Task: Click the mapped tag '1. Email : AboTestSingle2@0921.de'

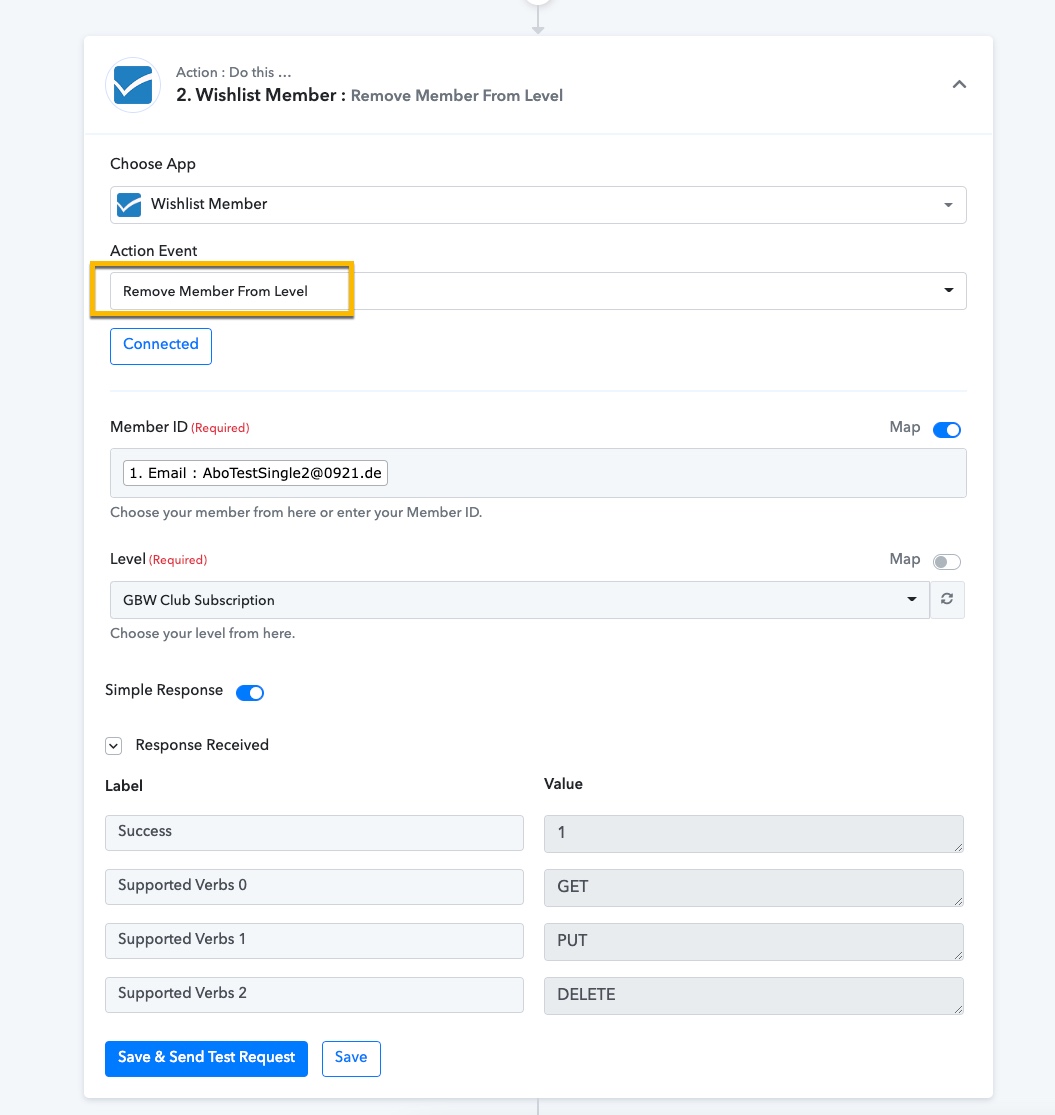Action: pyautogui.click(x=255, y=473)
